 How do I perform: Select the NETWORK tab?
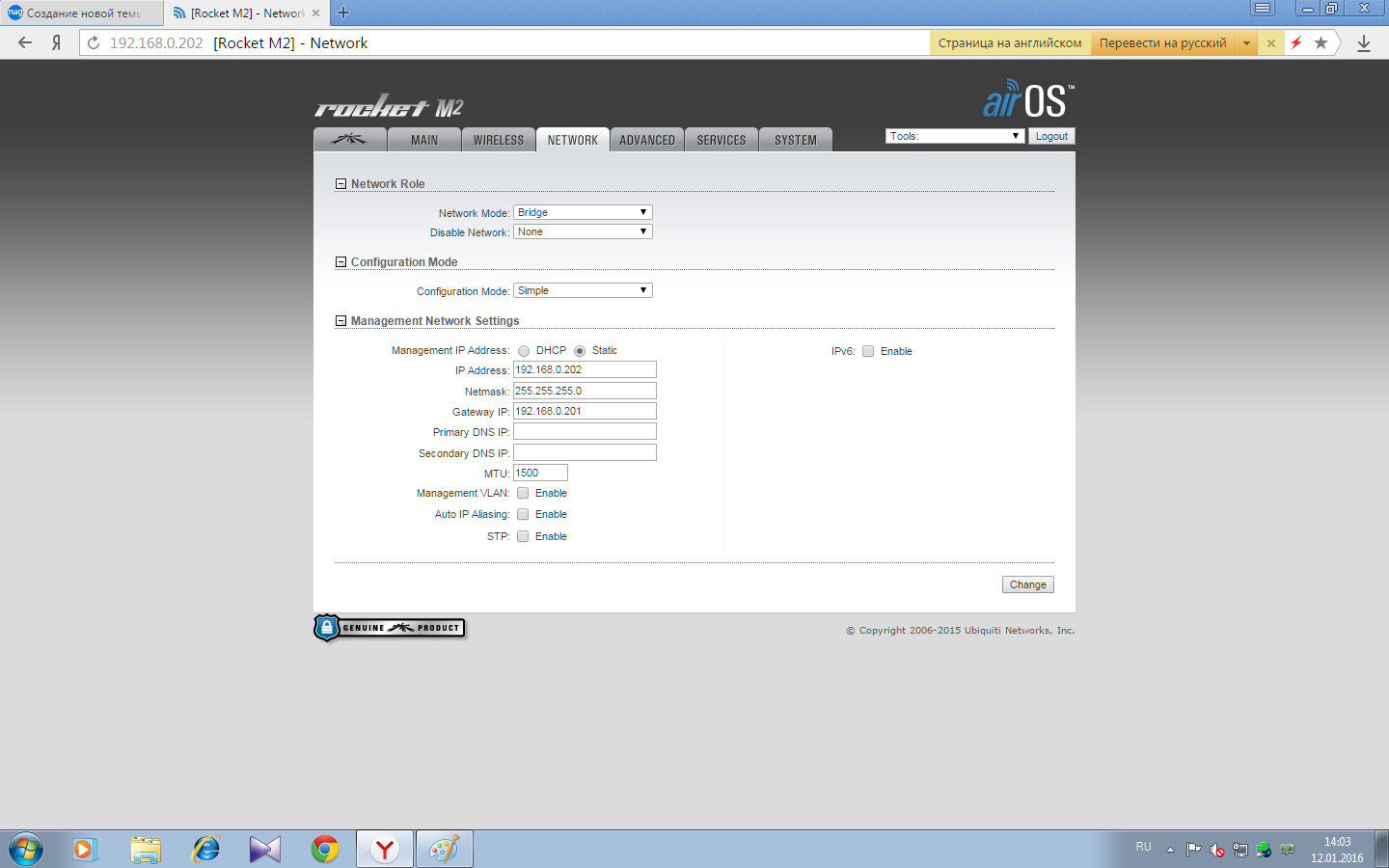(573, 140)
